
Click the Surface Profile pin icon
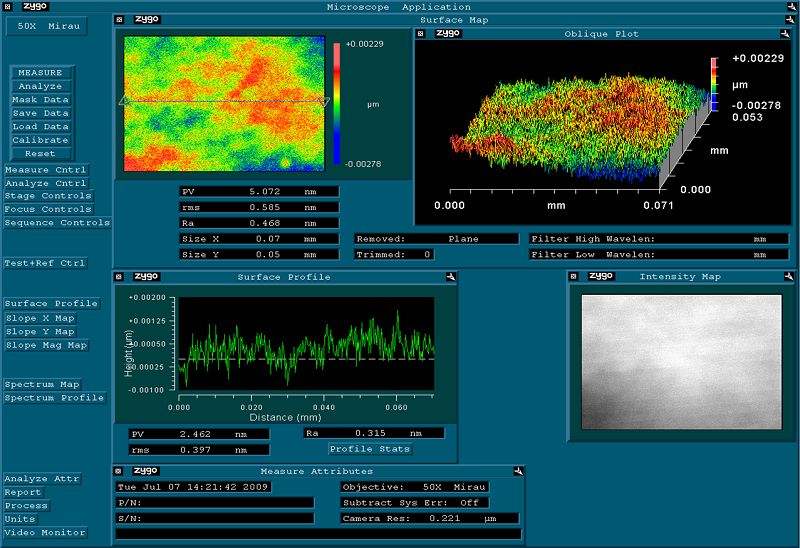pyautogui.click(x=452, y=276)
